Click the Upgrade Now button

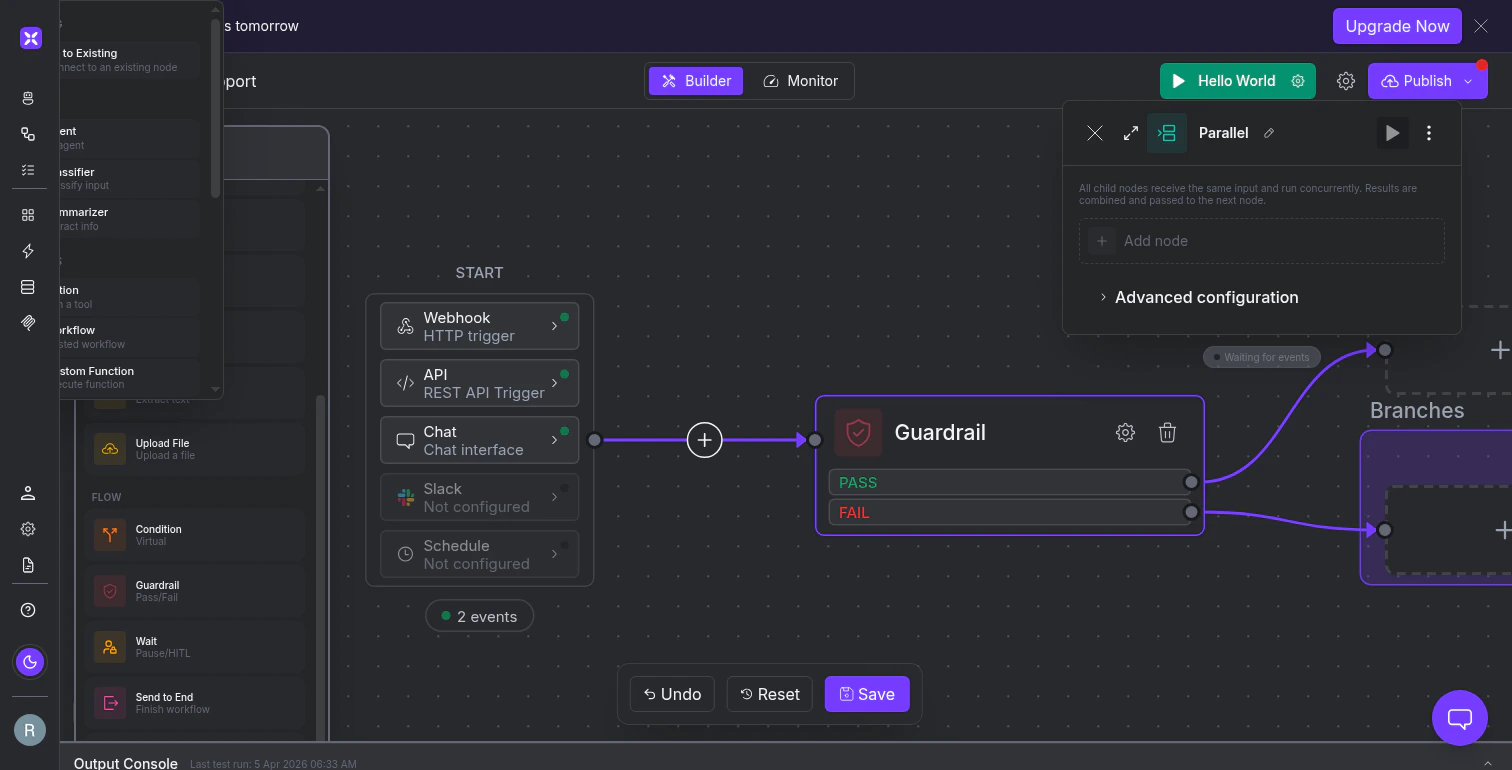pyautogui.click(x=1396, y=26)
